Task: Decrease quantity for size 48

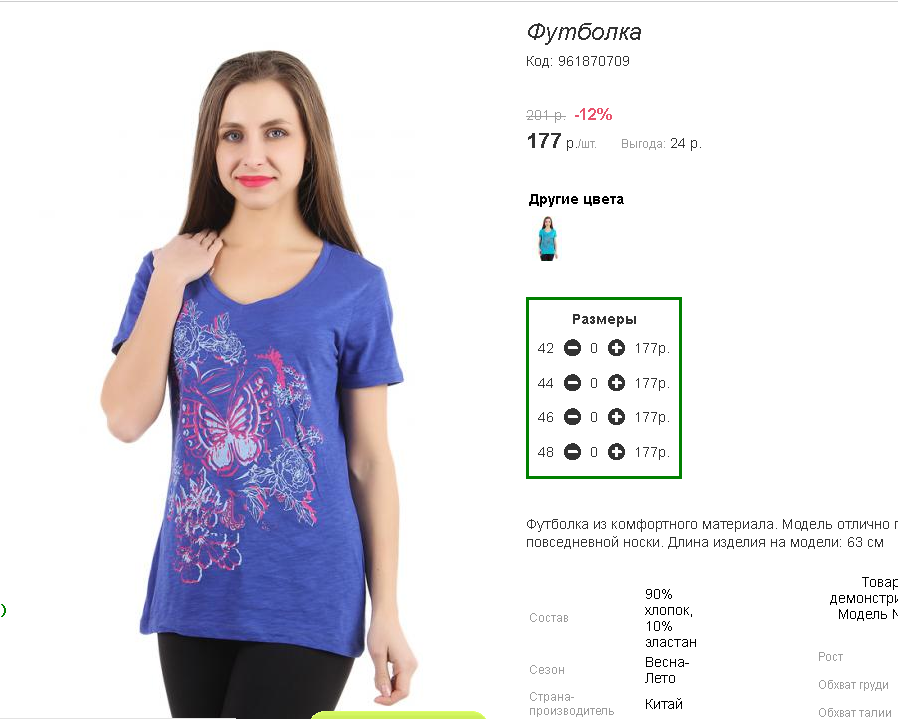Action: coord(572,452)
